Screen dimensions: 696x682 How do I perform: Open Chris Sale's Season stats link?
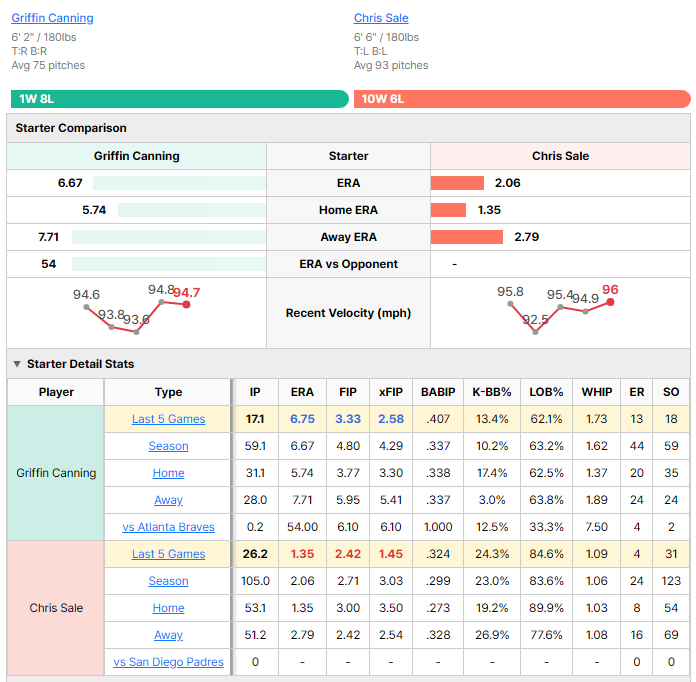pos(168,581)
